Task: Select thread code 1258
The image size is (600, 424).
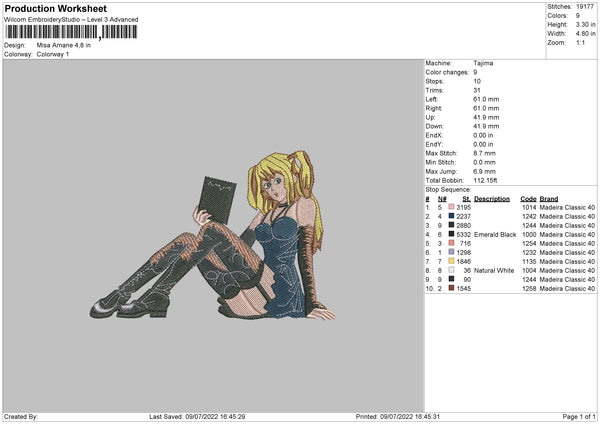Action: coord(529,288)
